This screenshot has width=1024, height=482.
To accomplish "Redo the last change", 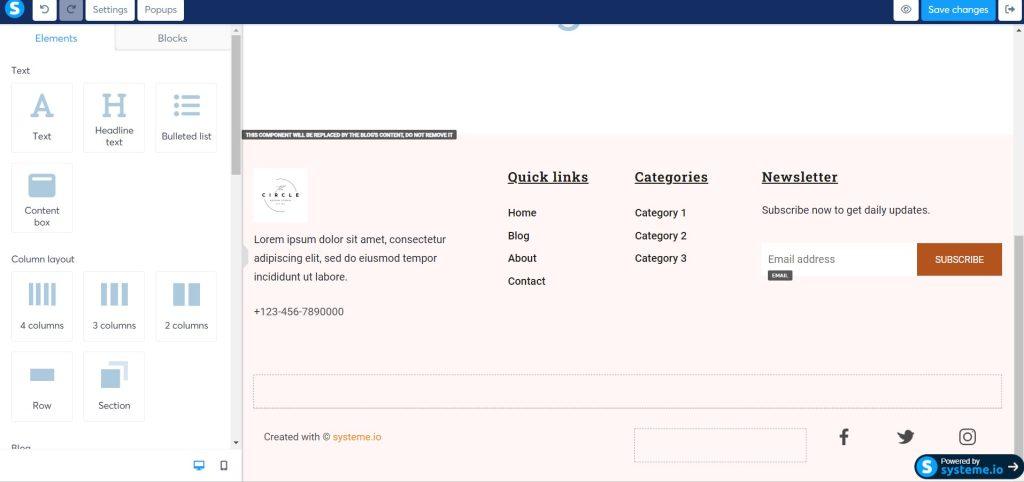I will (x=71, y=10).
